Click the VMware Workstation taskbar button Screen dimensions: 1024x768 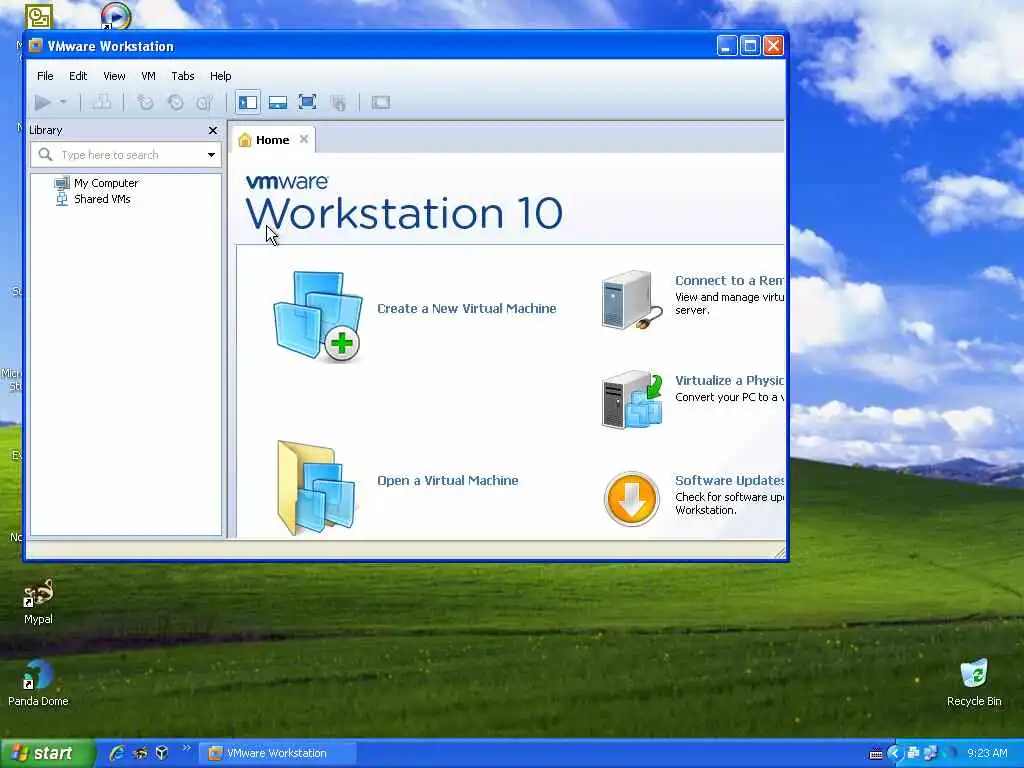[278, 753]
